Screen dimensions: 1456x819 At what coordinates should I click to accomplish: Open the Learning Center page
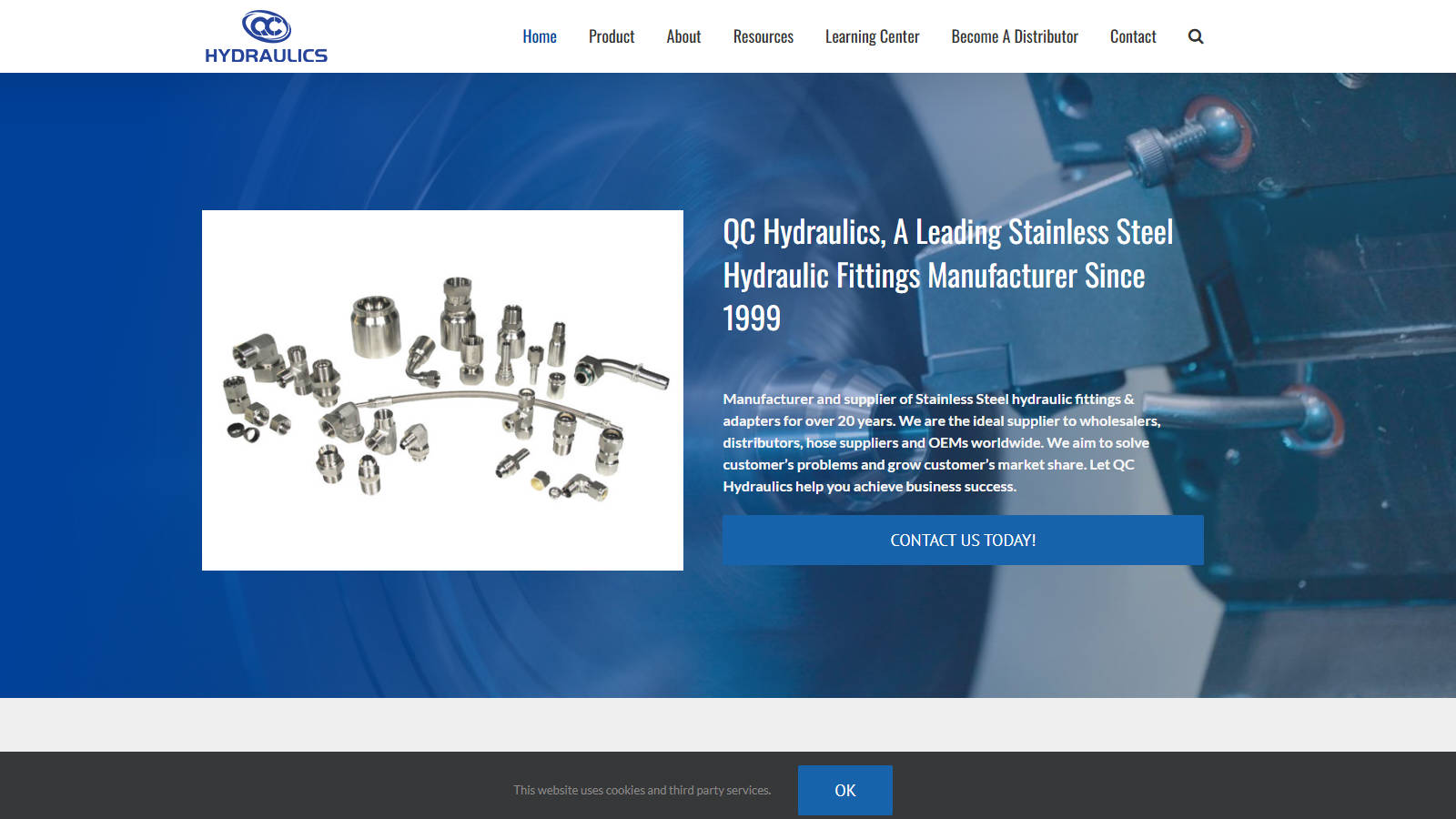[872, 36]
